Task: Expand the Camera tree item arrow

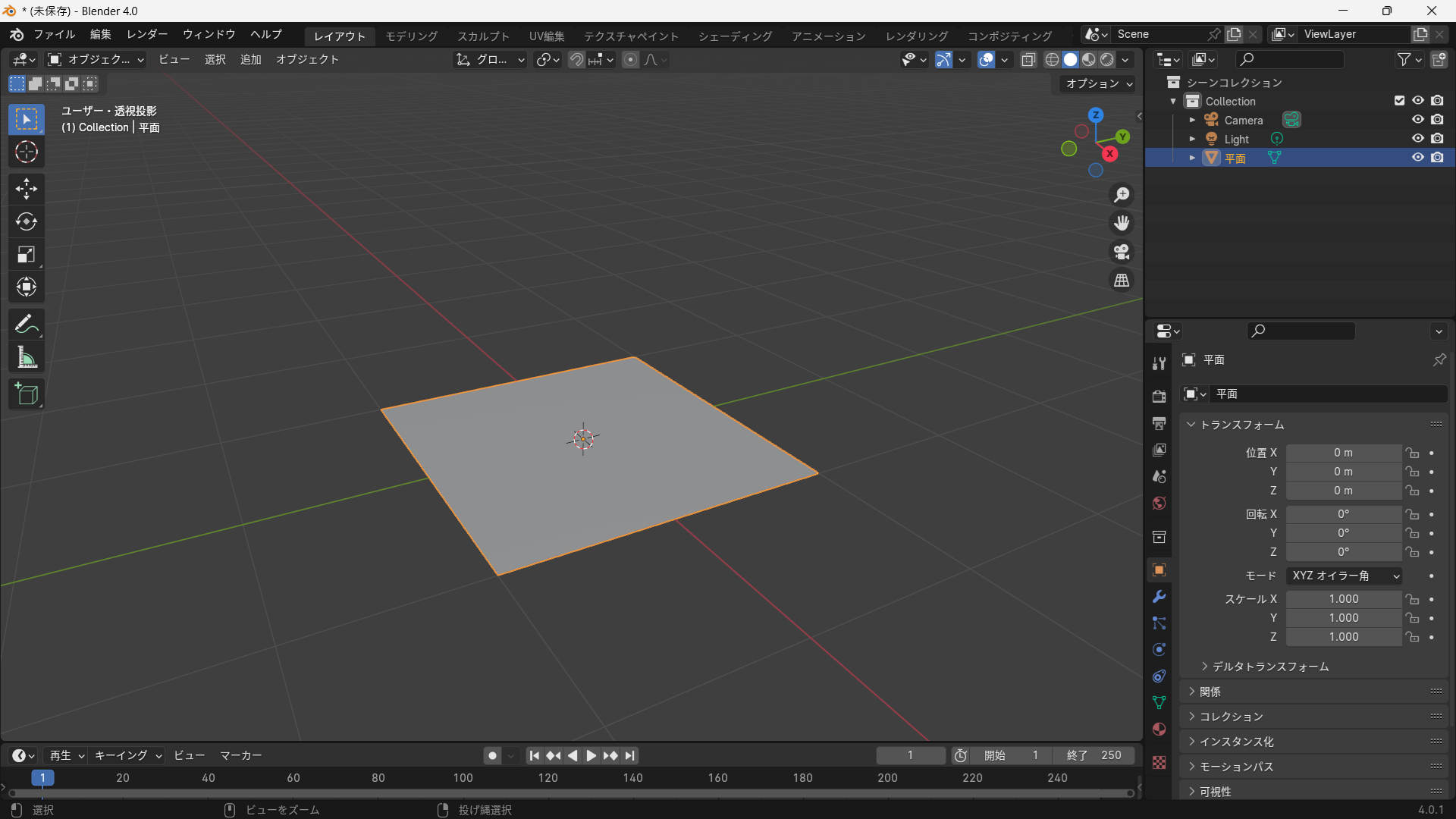Action: [1192, 120]
